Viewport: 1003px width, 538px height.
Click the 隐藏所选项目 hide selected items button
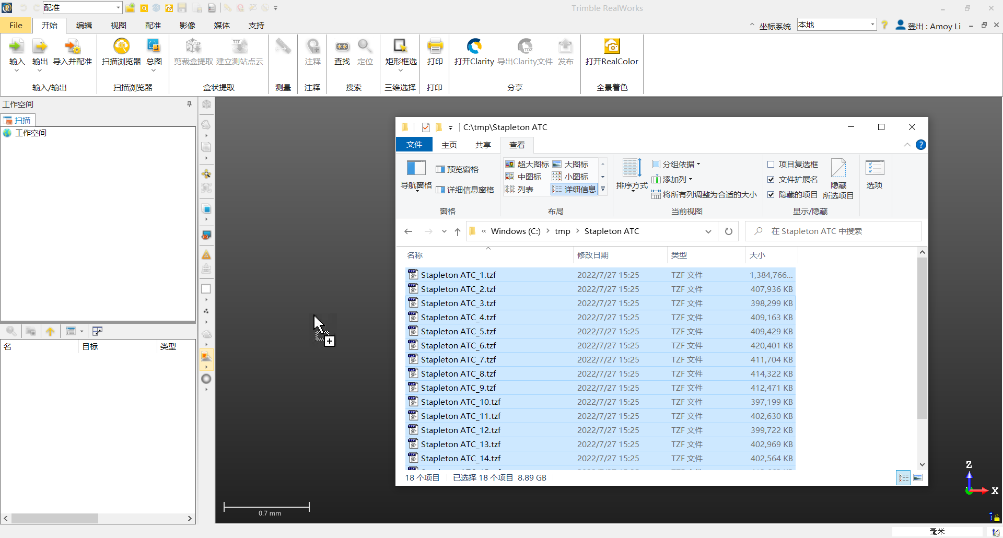click(x=838, y=179)
